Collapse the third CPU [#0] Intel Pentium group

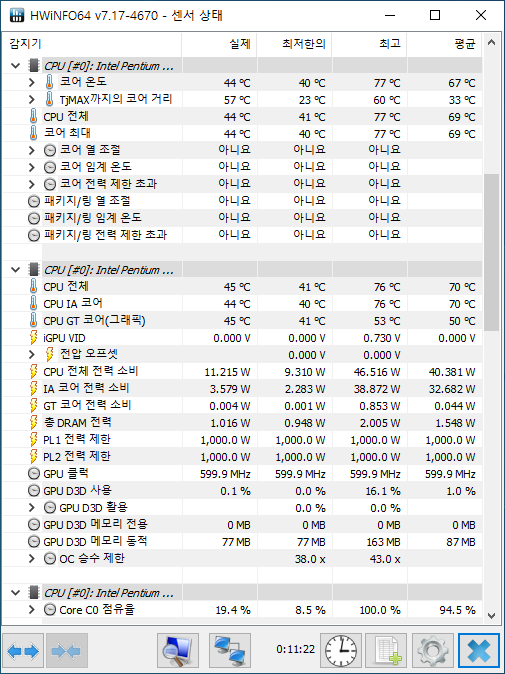coord(15,593)
